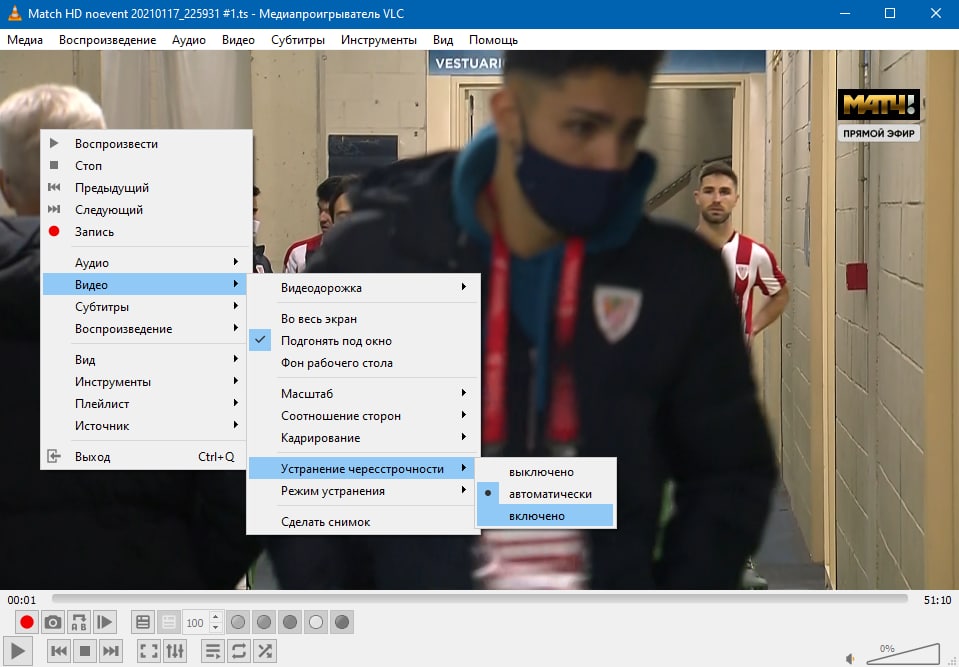Expand the Режим устранения submenu
This screenshot has height=667, width=959.
point(363,491)
